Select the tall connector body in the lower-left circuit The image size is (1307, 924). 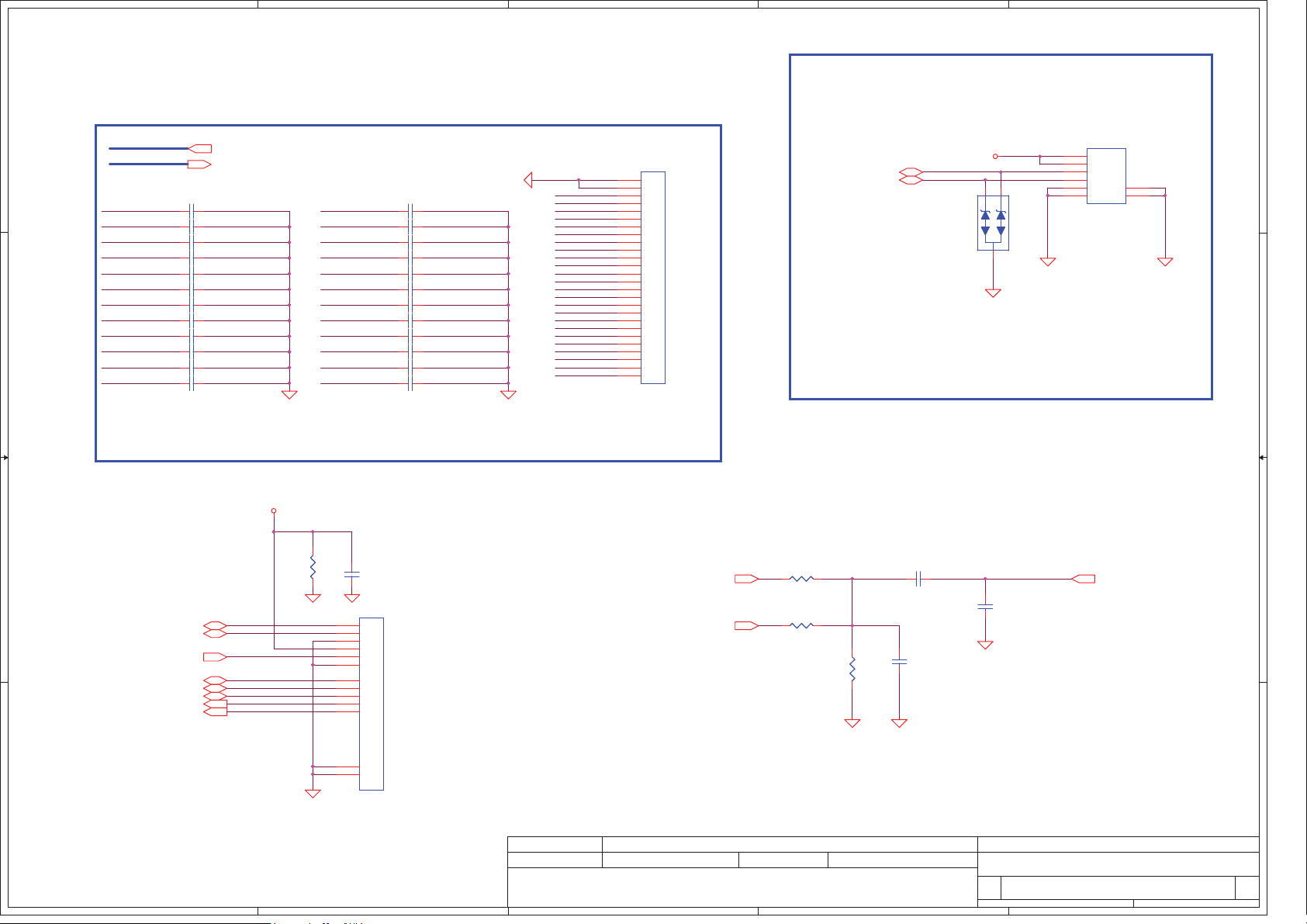coord(372,704)
